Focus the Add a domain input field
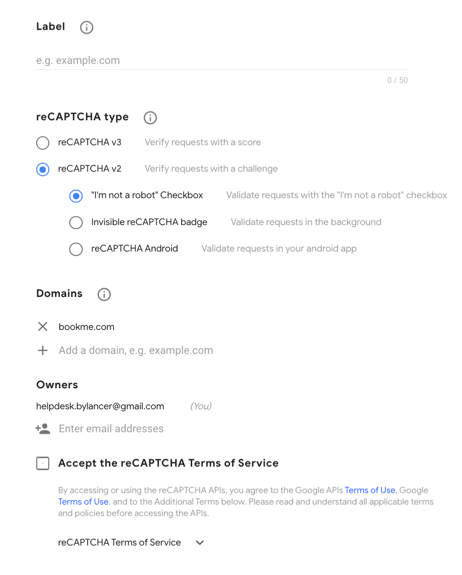Image resolution: width=462 pixels, height=575 pixels. (x=136, y=350)
